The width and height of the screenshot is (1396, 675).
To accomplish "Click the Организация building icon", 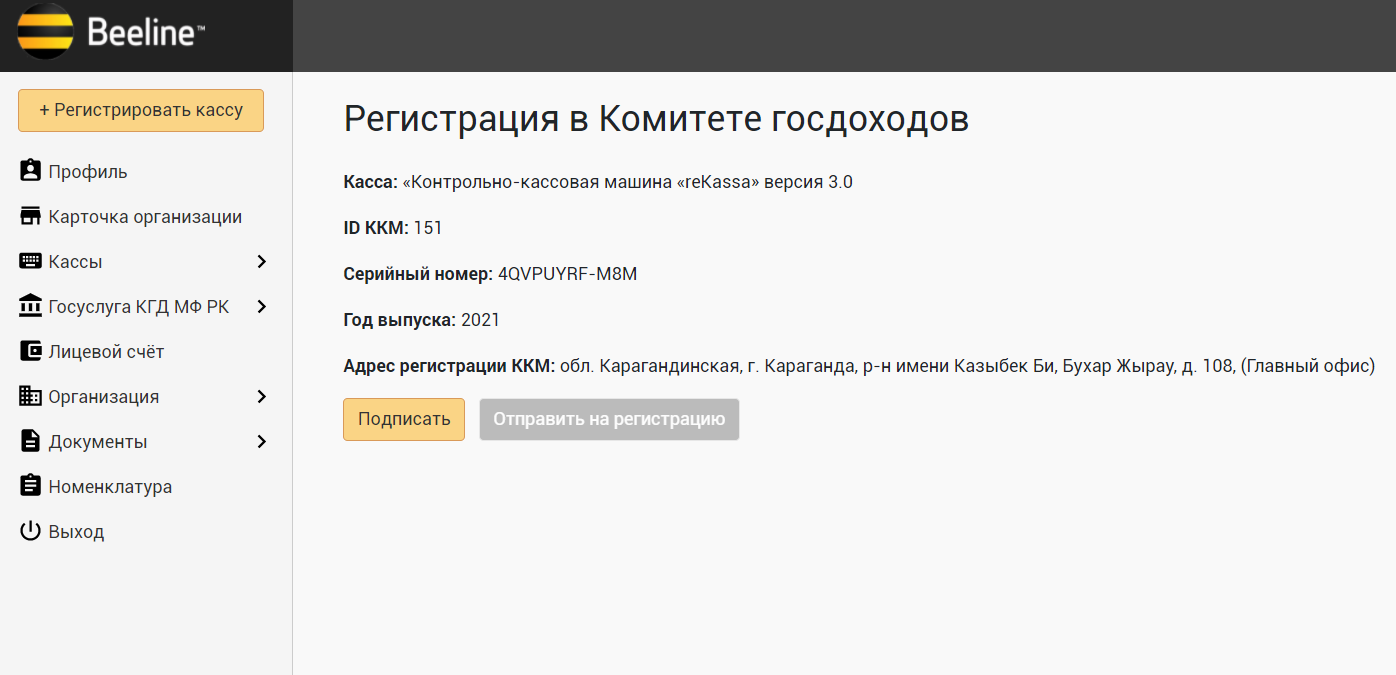I will click(30, 396).
